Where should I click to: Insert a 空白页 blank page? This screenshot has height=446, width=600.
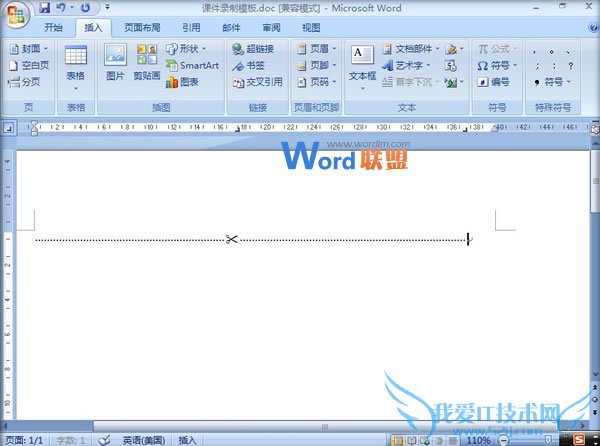[x=29, y=65]
